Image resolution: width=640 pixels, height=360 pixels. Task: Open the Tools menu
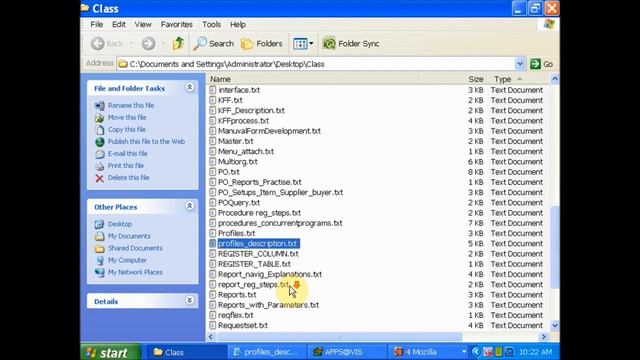click(x=211, y=24)
